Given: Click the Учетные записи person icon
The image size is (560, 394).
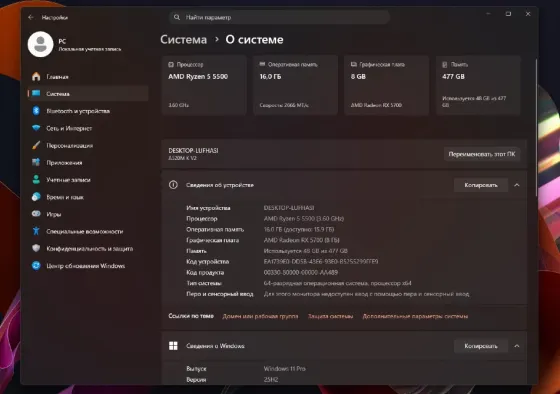Looking at the screenshot, I should coord(36,179).
